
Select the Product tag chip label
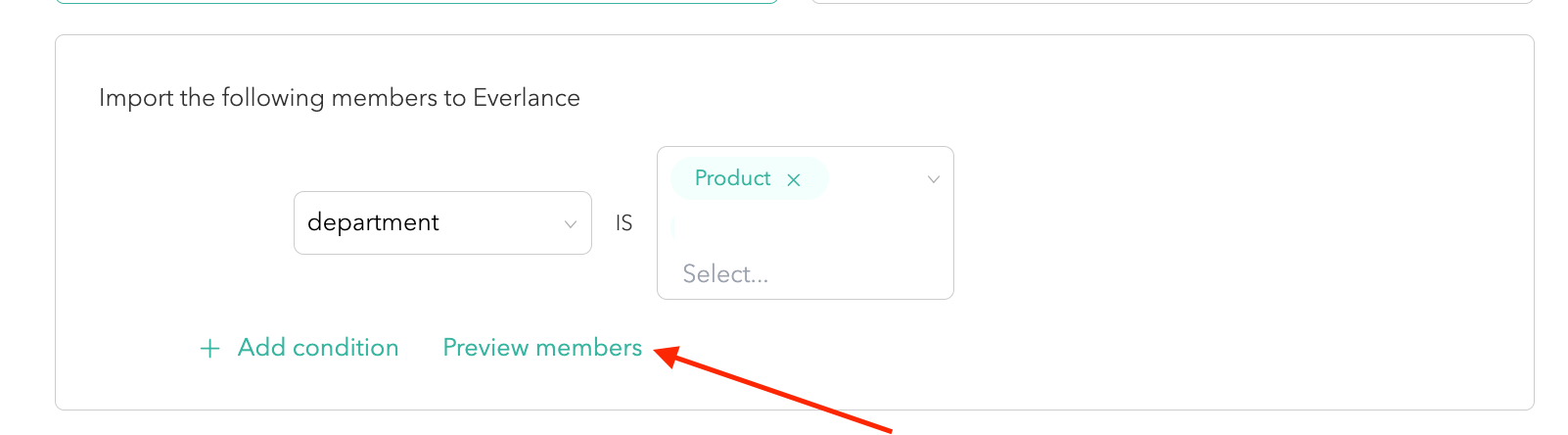(x=732, y=178)
